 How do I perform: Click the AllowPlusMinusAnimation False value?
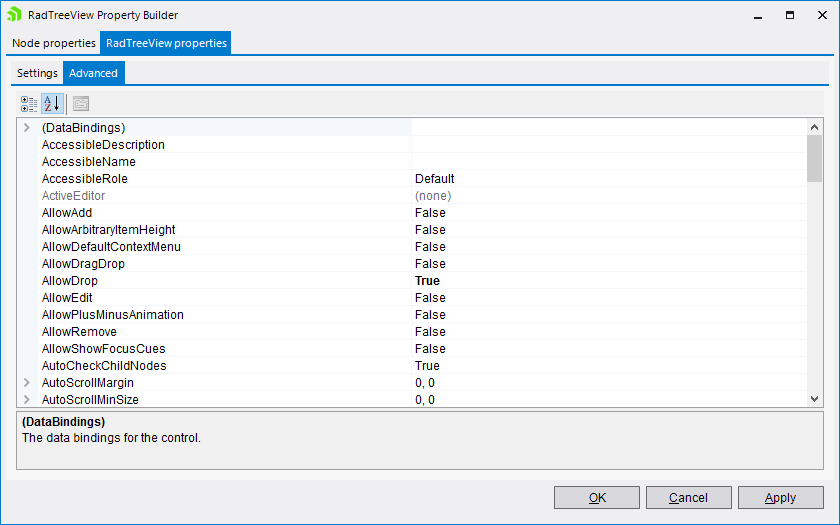pyautogui.click(x=430, y=315)
